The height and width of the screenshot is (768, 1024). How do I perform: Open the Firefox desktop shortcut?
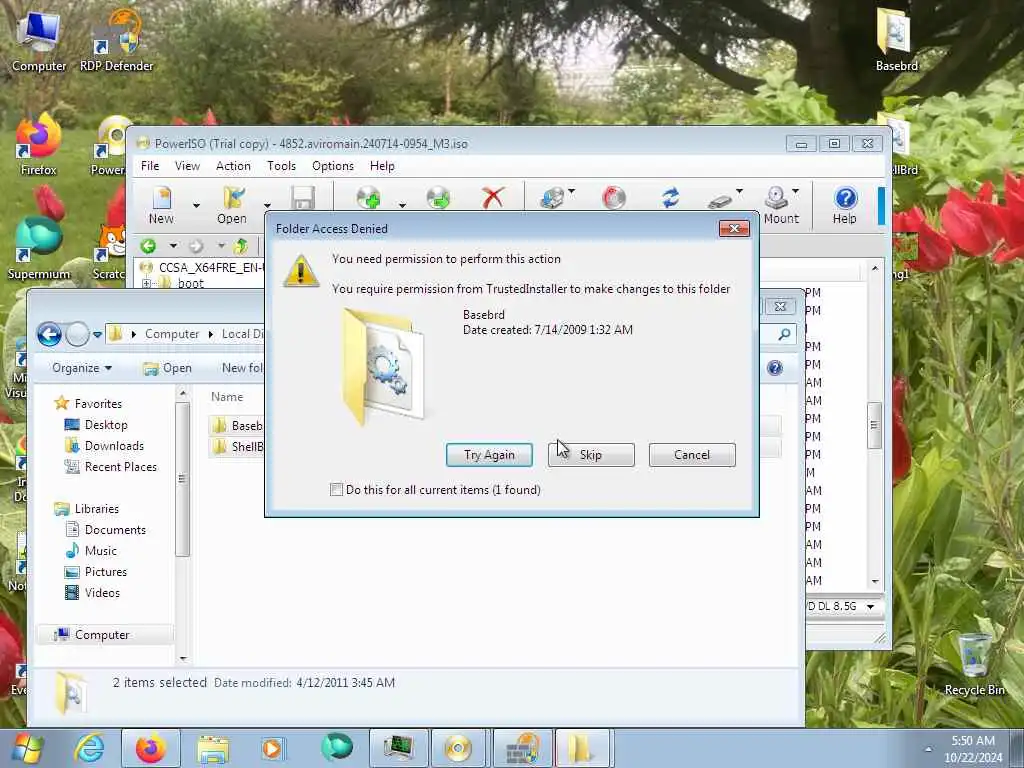pyautogui.click(x=39, y=144)
